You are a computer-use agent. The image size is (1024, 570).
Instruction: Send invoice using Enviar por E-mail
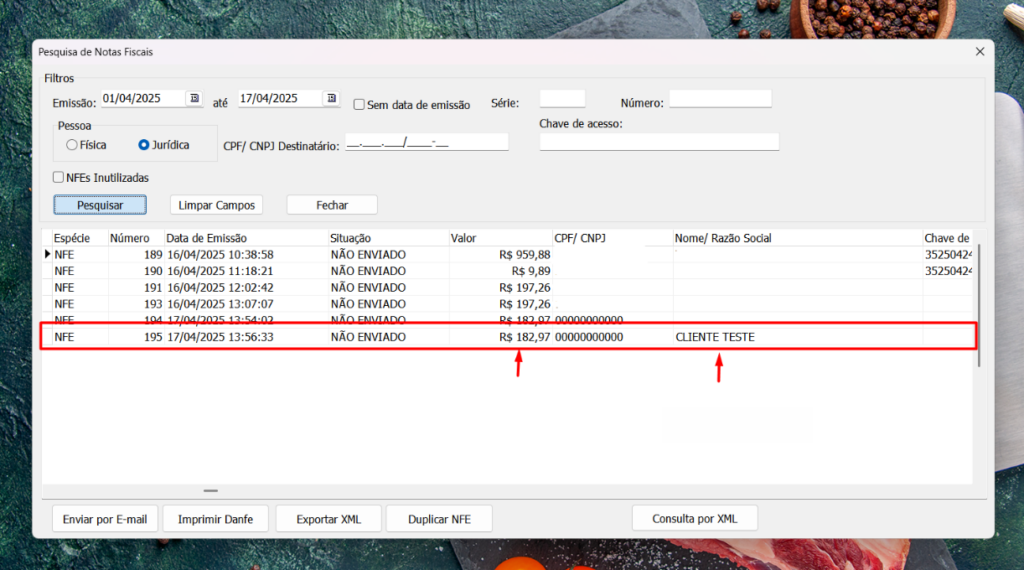coord(105,519)
